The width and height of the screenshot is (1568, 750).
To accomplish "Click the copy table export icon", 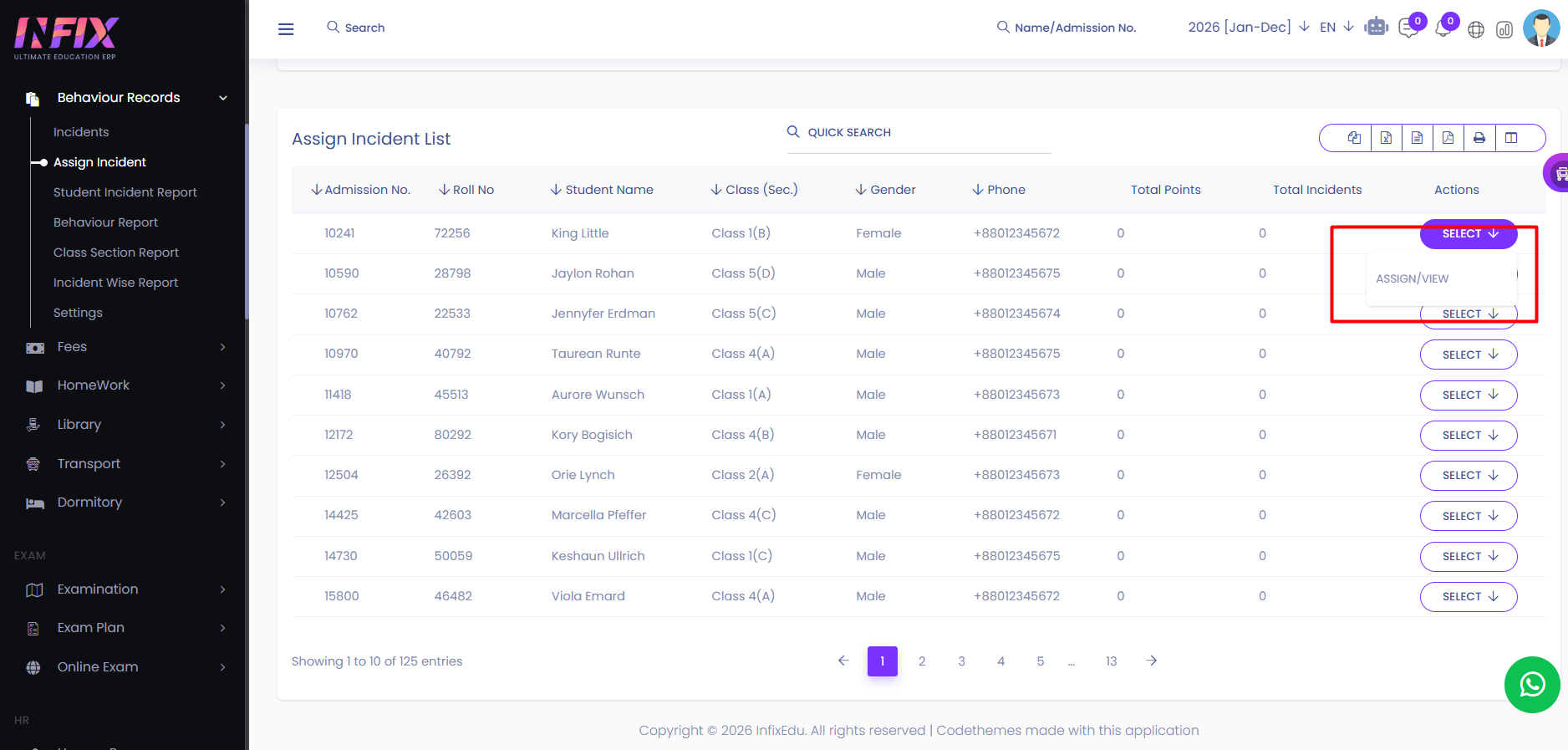I will pyautogui.click(x=1354, y=138).
